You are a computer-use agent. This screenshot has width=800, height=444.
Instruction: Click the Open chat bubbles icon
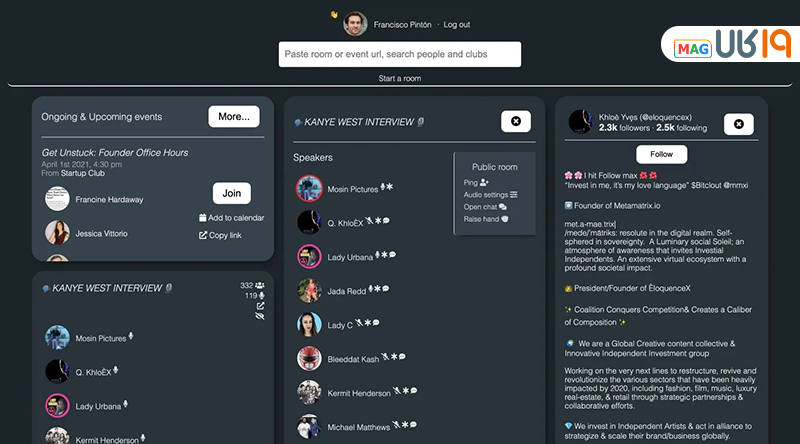503,207
